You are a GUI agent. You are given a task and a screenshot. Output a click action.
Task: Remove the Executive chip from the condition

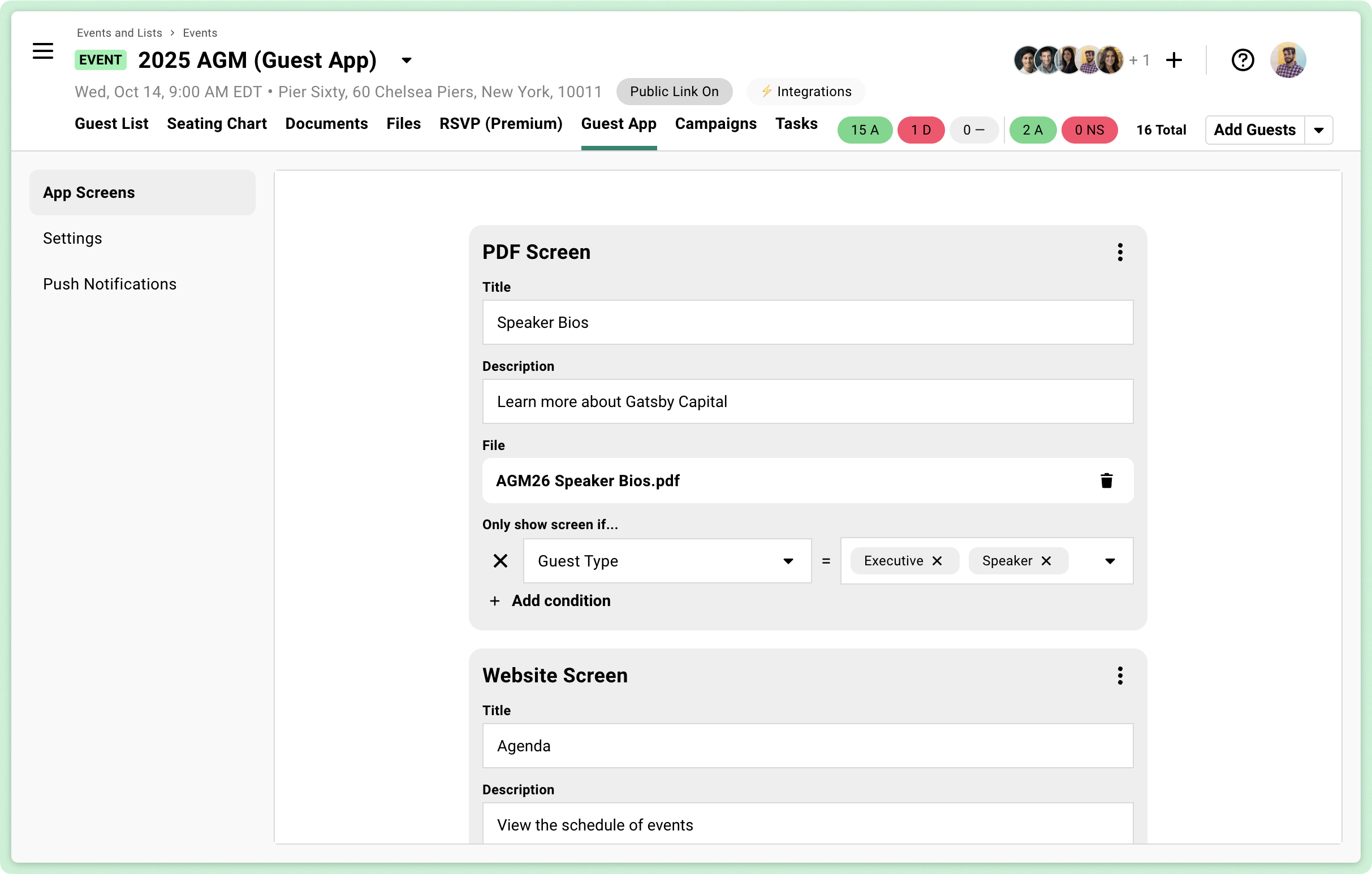[x=938, y=561]
